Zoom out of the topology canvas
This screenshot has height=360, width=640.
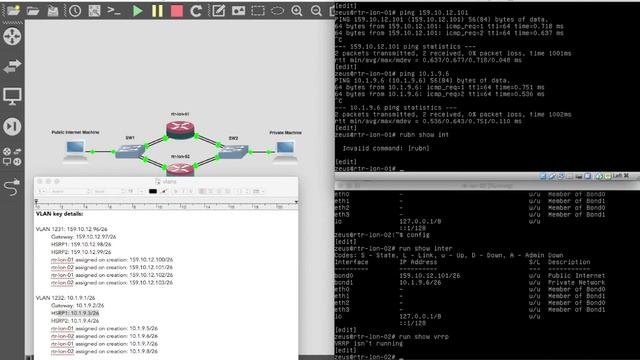[316, 11]
